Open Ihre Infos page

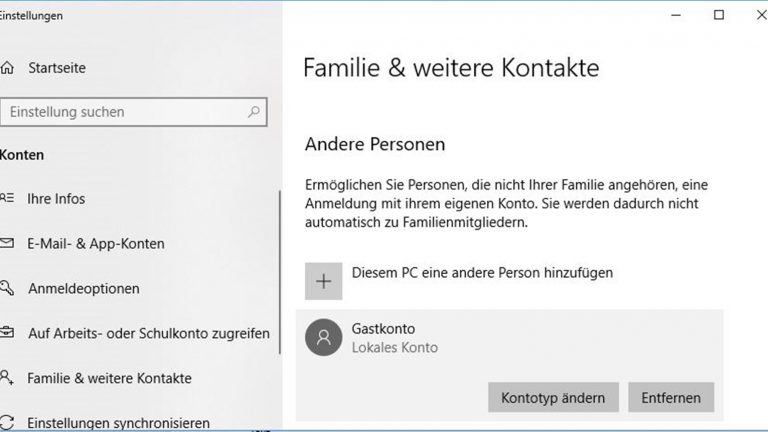coord(56,198)
